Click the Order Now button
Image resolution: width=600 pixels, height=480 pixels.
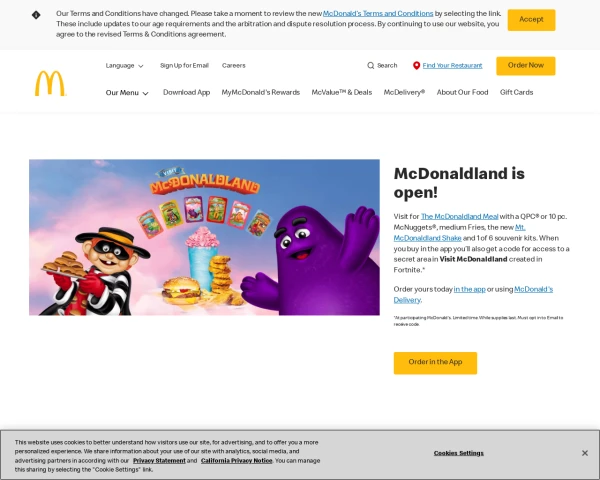[526, 66]
